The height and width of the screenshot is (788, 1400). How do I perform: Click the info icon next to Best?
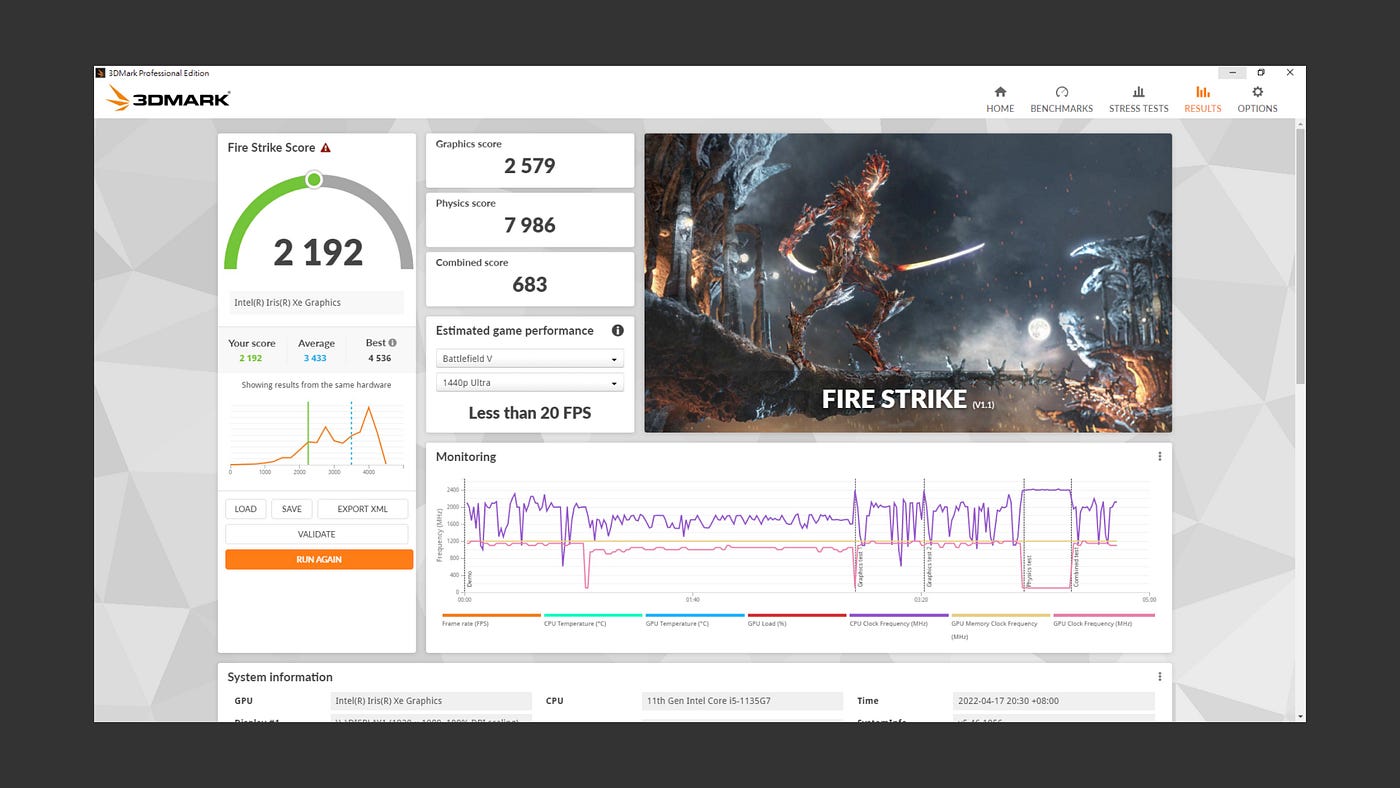click(392, 343)
